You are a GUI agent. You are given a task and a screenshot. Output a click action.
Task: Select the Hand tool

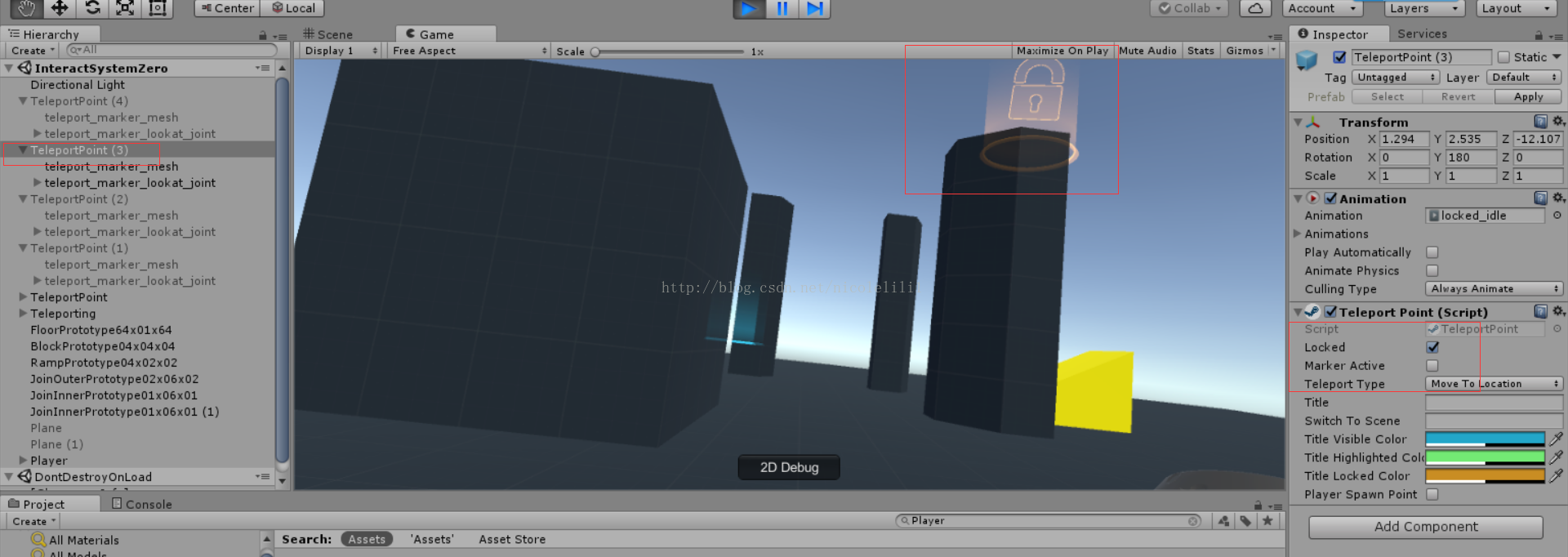click(x=26, y=8)
